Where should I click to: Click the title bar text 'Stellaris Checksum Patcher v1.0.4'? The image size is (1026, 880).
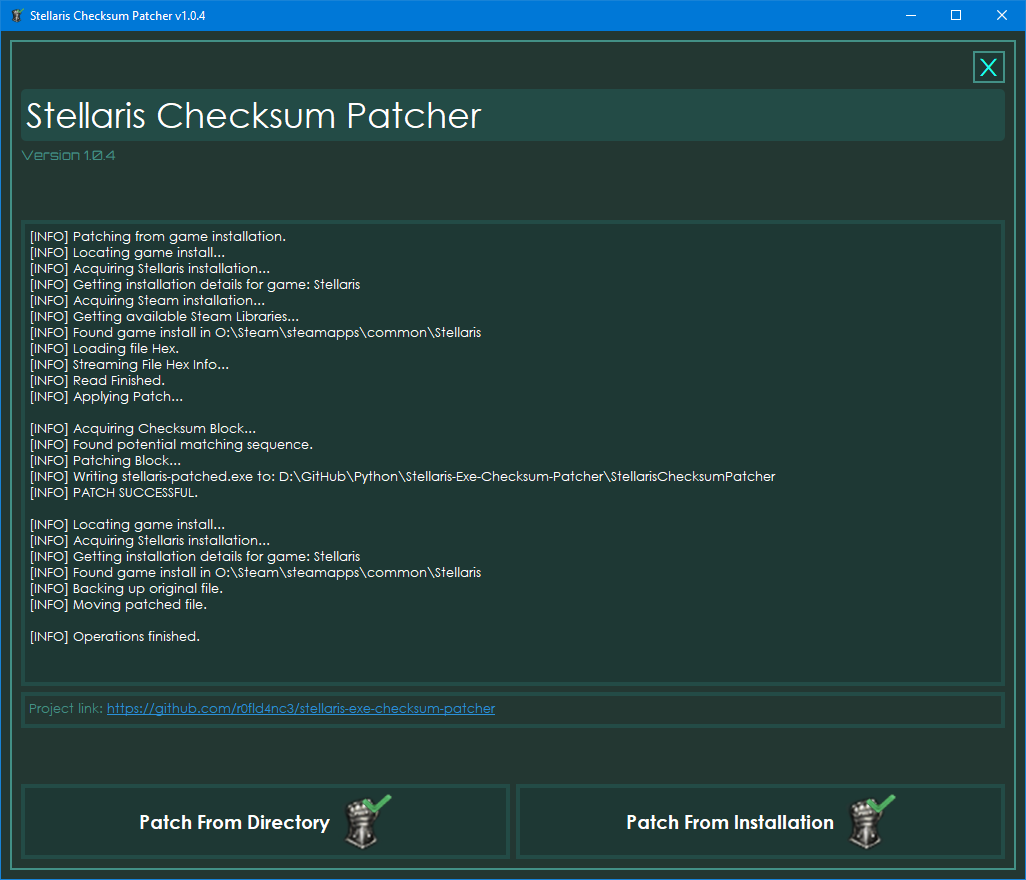point(118,16)
